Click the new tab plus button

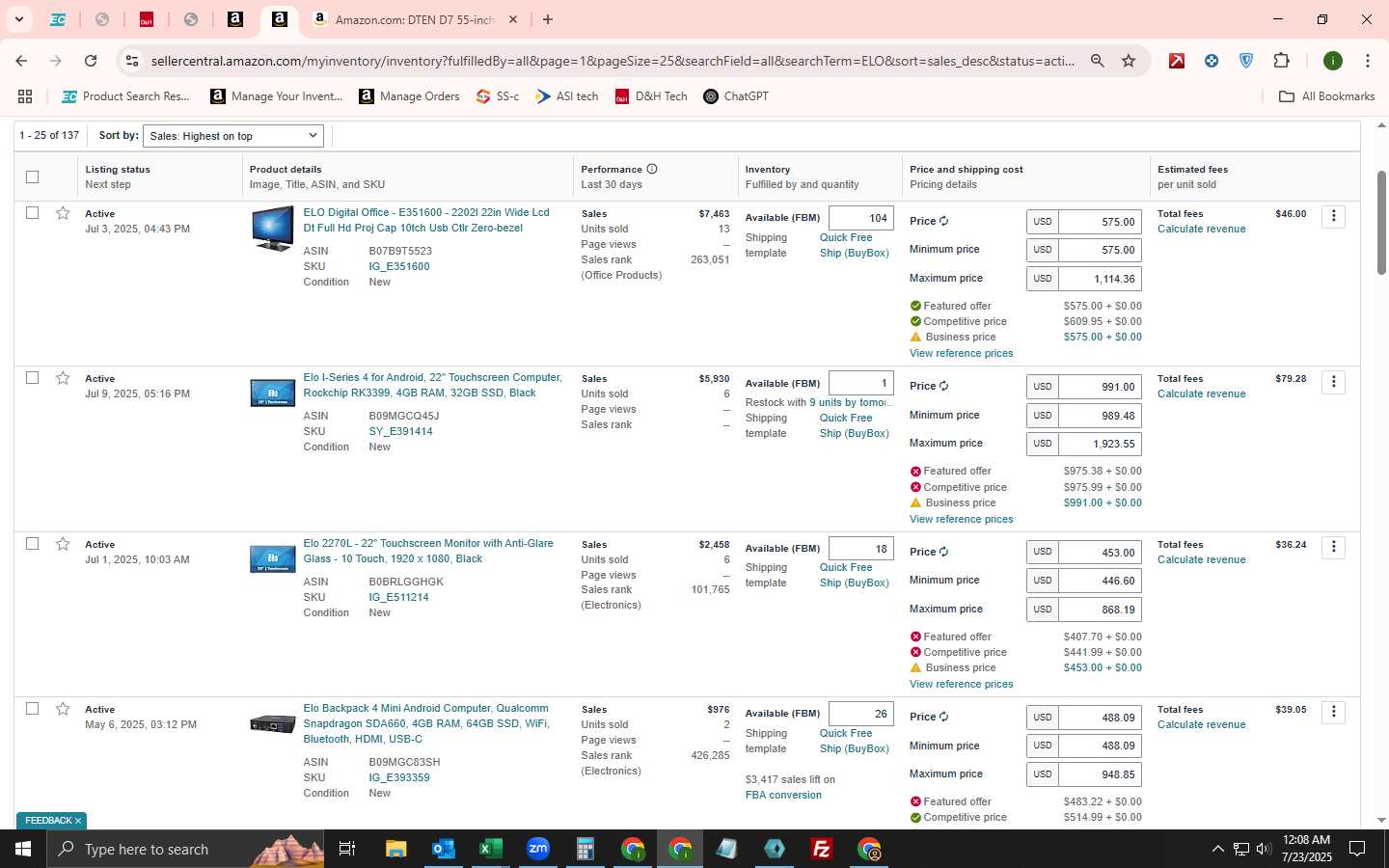click(x=548, y=19)
